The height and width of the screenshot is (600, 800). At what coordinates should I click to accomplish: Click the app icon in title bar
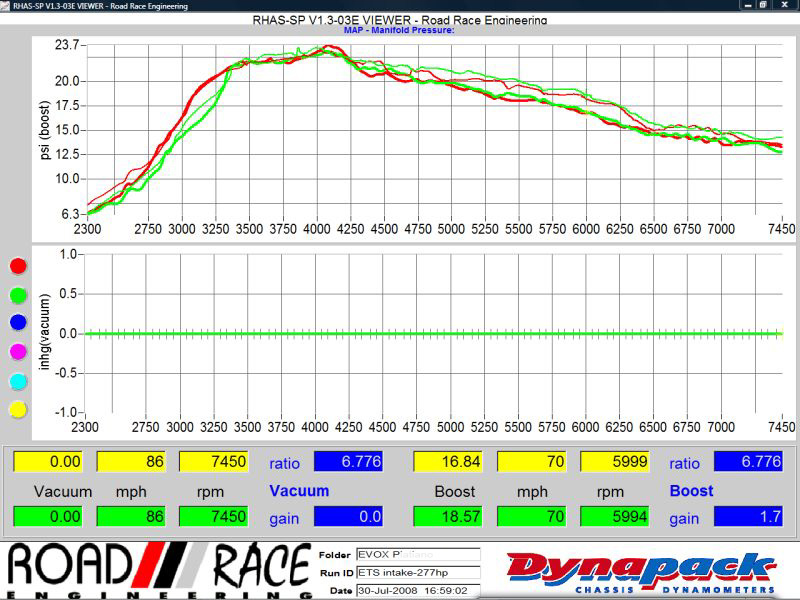tap(5, 6)
